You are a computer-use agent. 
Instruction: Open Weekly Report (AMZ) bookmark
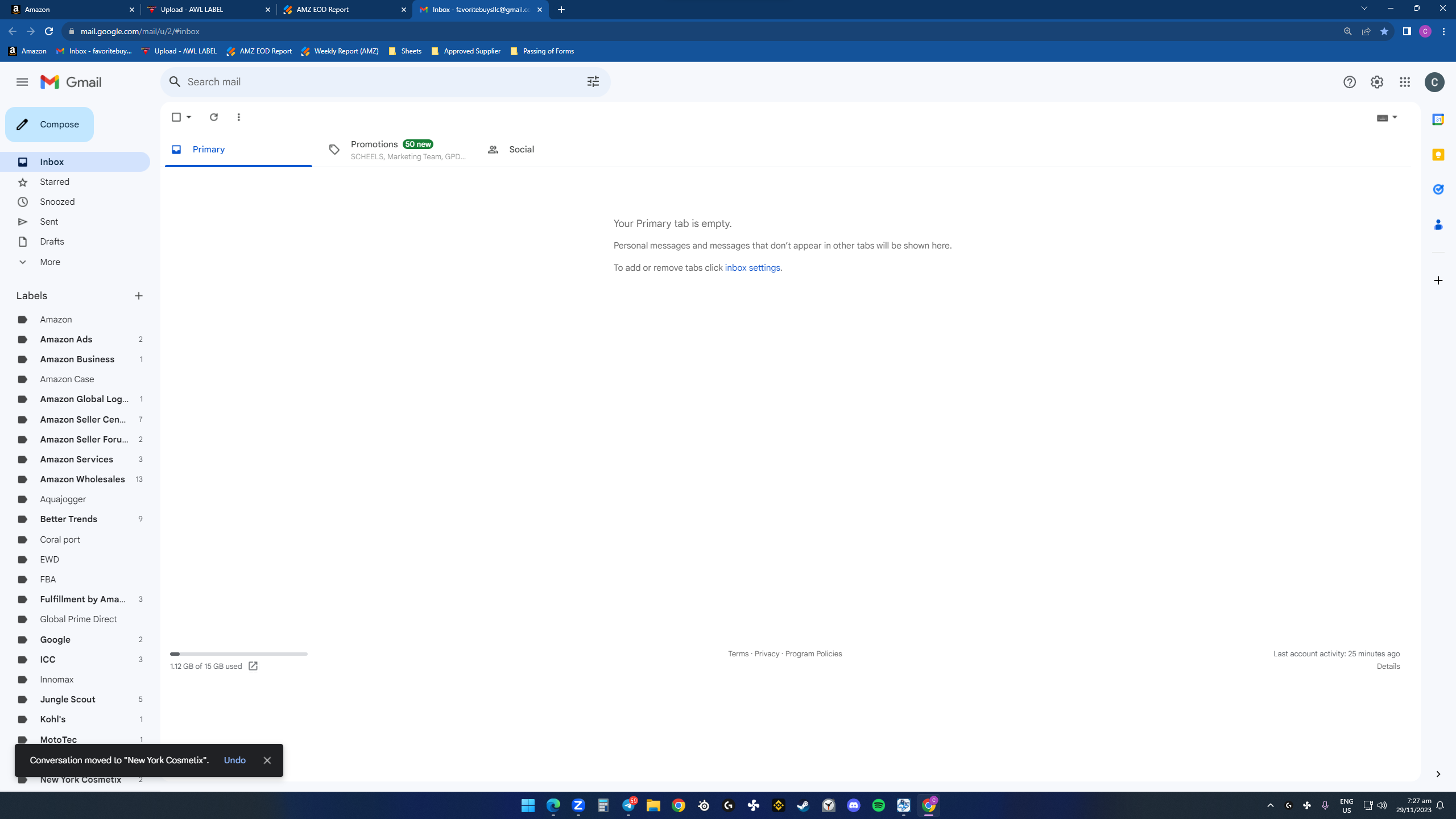pyautogui.click(x=340, y=51)
